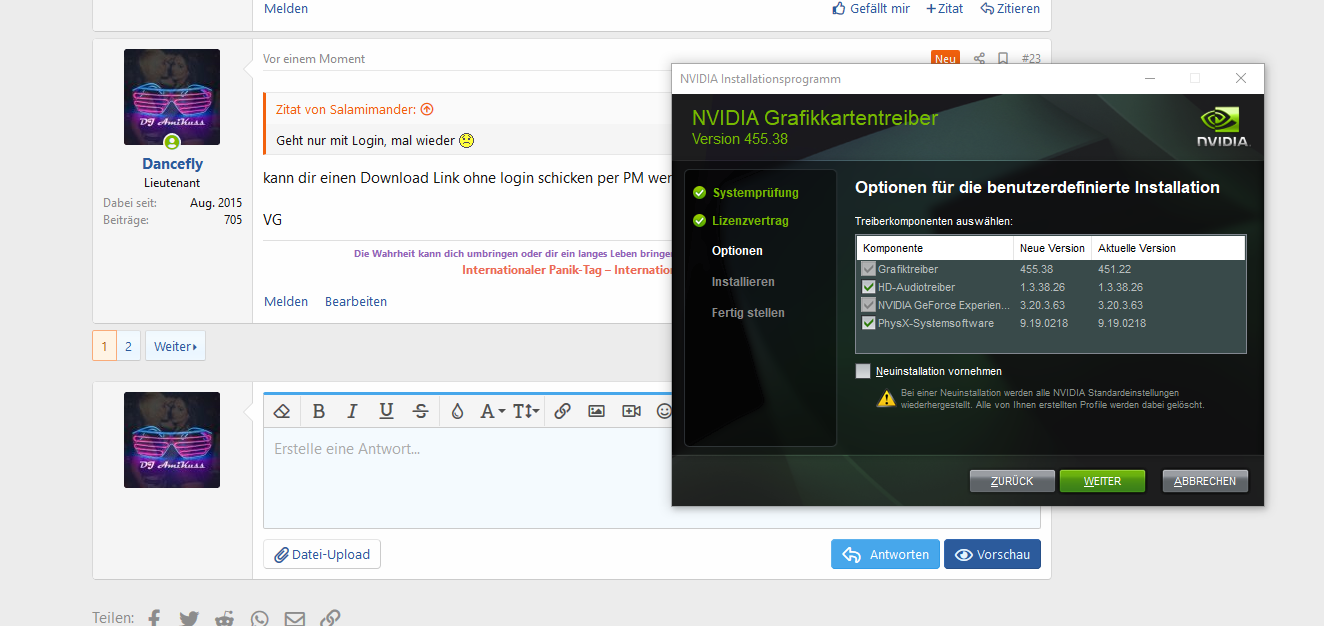The width and height of the screenshot is (1324, 626).
Task: Click the reply editor avatar thumbnail
Action: click(172, 440)
